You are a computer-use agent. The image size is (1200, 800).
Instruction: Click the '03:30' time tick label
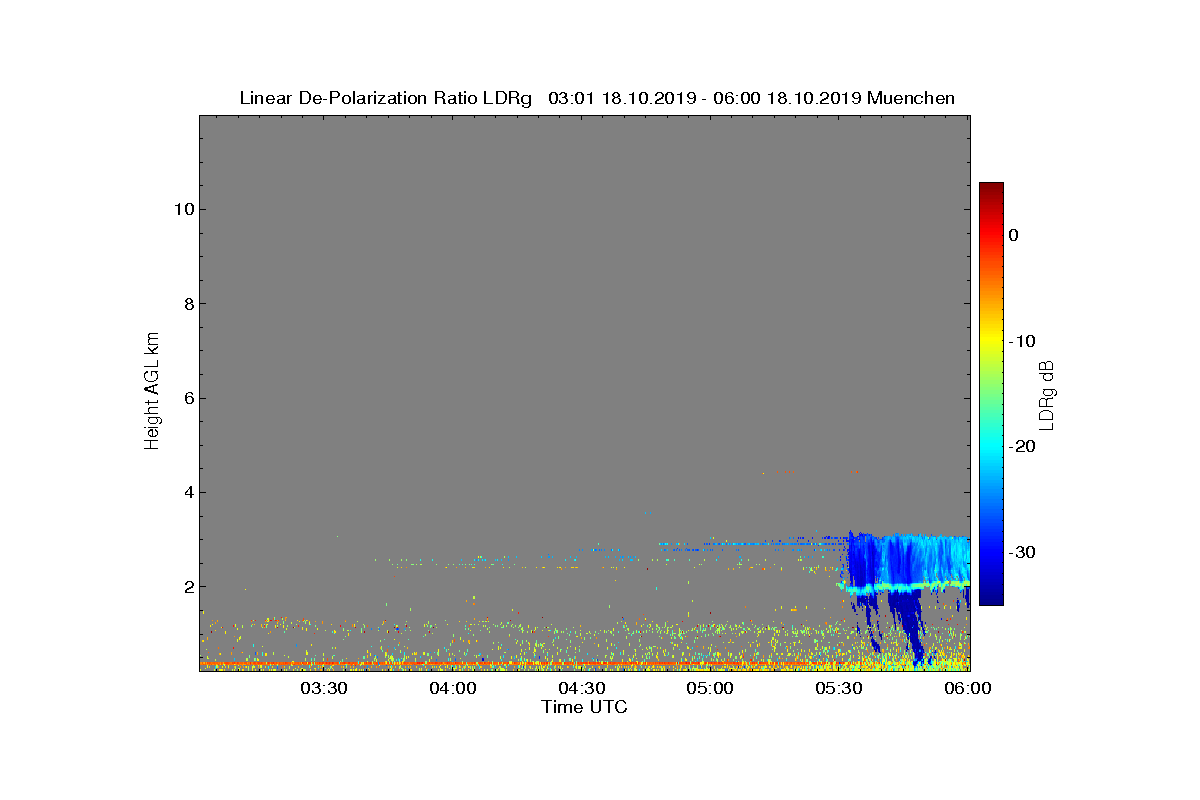(324, 688)
